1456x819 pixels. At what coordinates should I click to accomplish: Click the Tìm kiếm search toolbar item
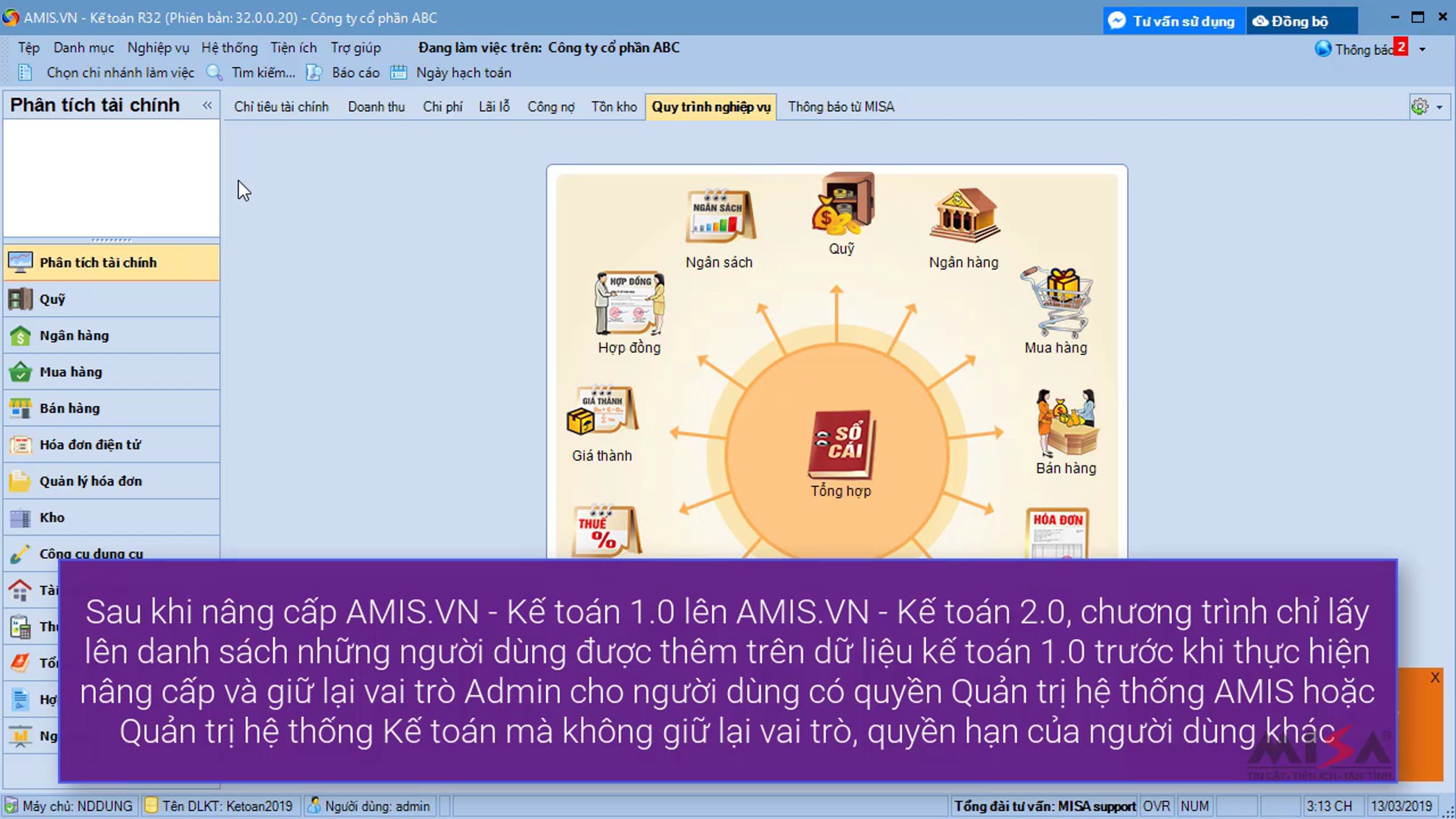pyautogui.click(x=251, y=73)
